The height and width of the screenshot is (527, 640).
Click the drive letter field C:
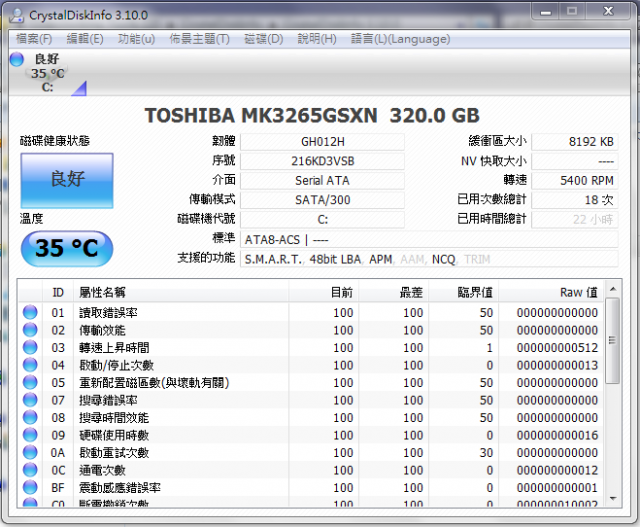pyautogui.click(x=322, y=219)
